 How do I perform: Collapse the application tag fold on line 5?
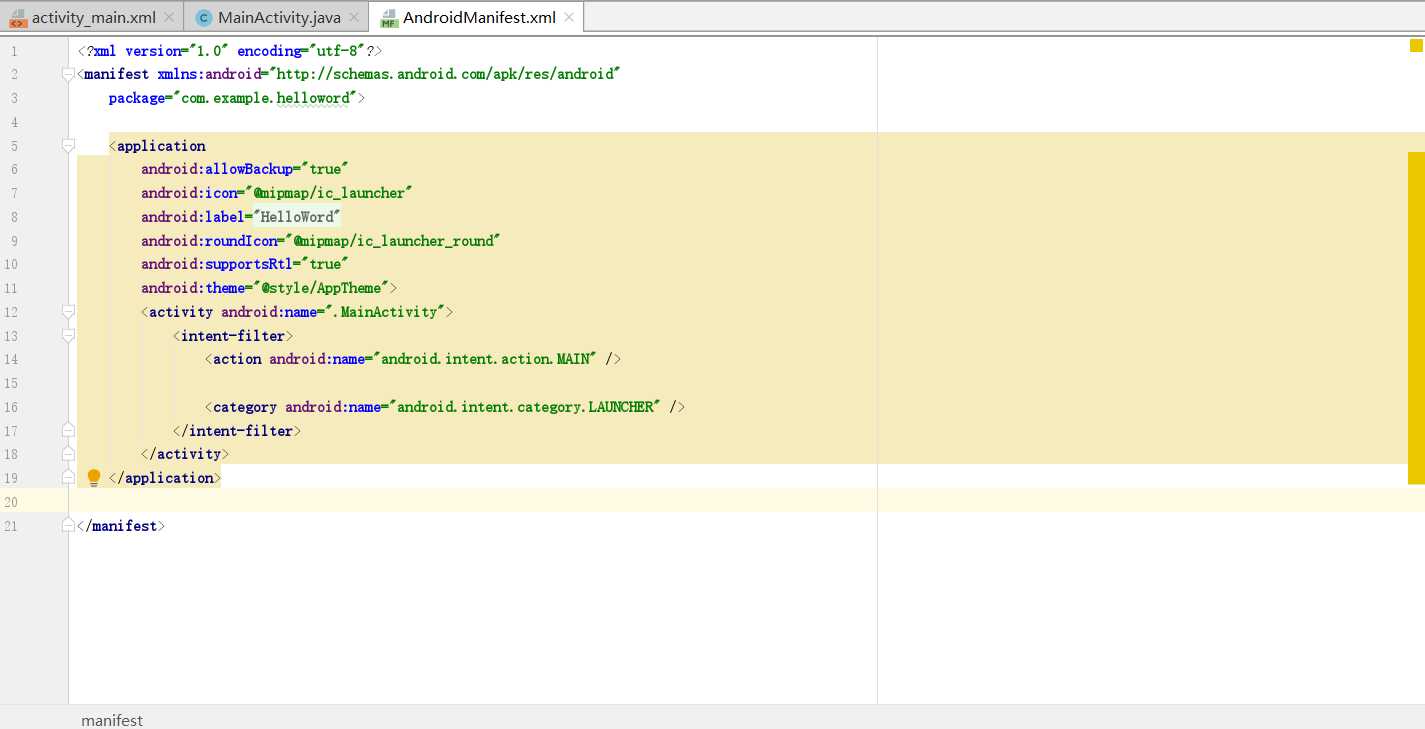tap(68, 146)
